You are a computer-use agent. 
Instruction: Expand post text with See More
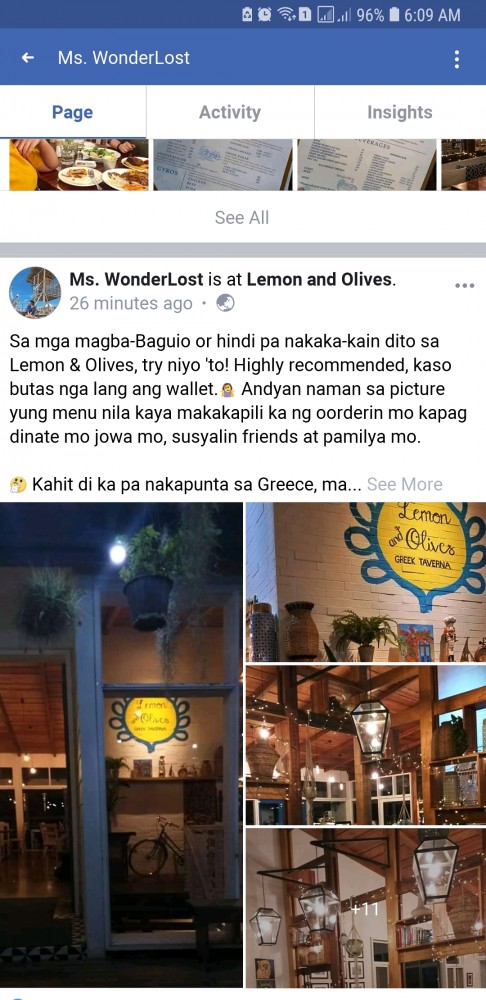coord(404,484)
